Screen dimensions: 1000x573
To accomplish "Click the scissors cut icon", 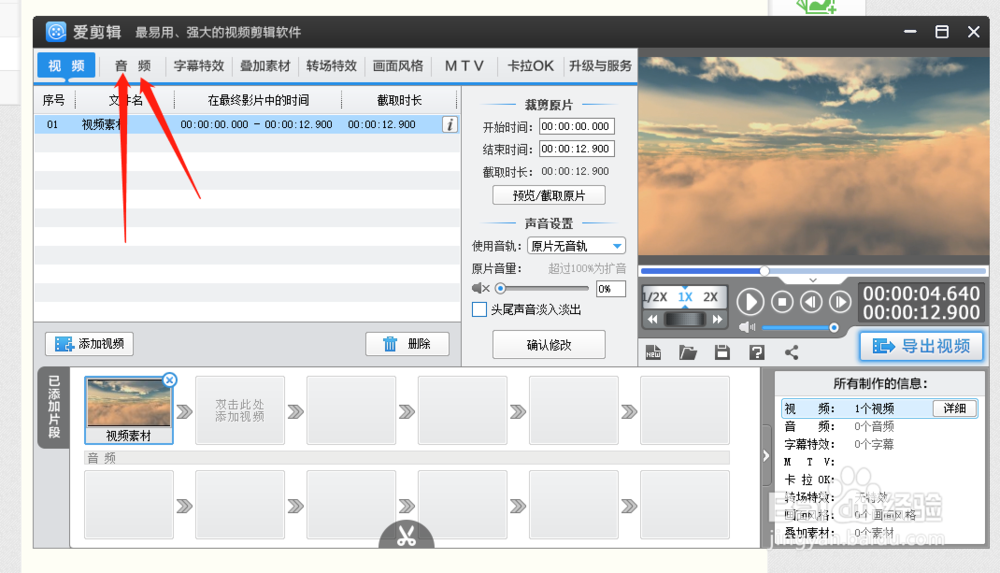I will click(406, 535).
